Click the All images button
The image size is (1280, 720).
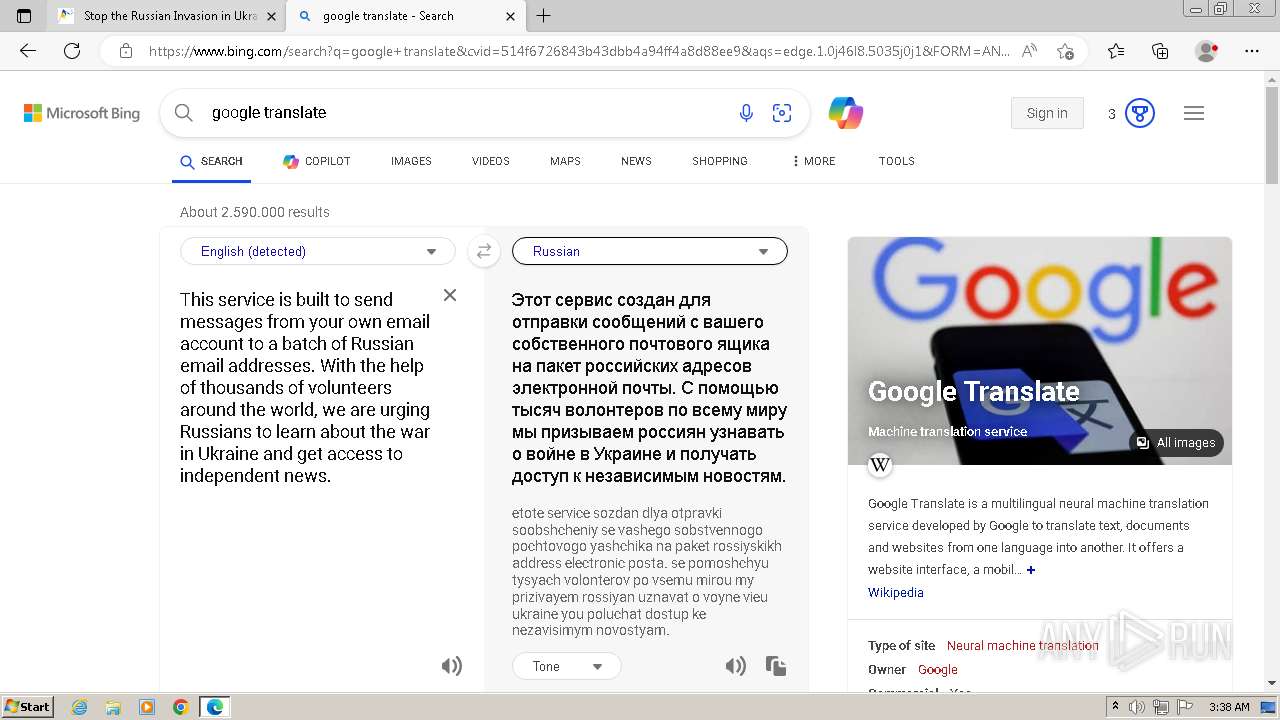coord(1176,443)
